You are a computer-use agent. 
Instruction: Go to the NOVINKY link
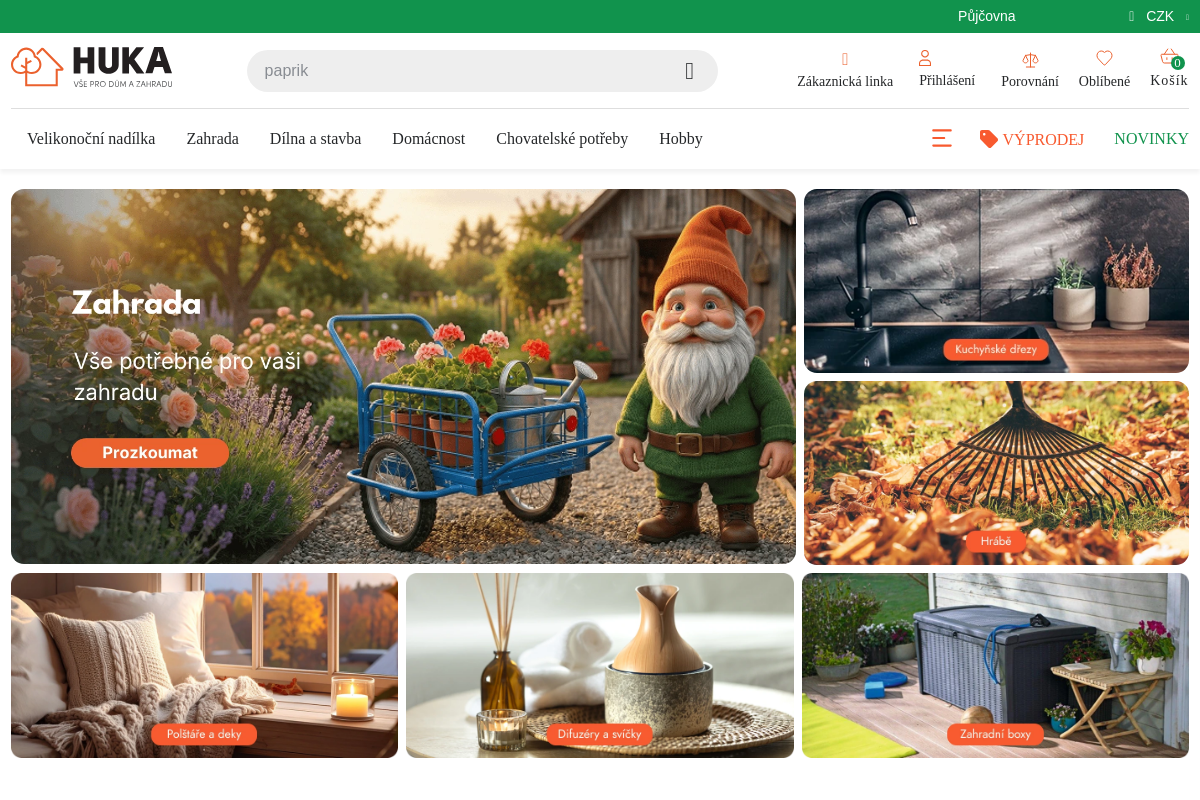pyautogui.click(x=1151, y=139)
